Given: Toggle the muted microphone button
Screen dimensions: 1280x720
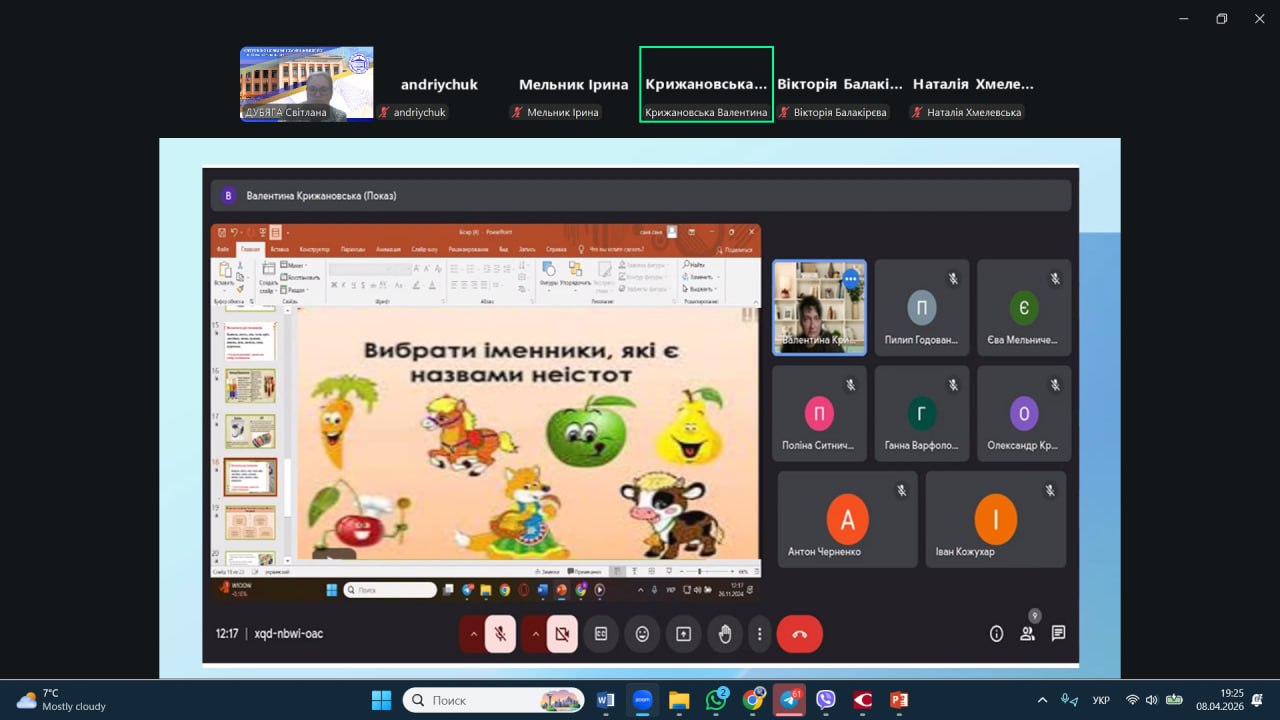Looking at the screenshot, I should tap(500, 634).
